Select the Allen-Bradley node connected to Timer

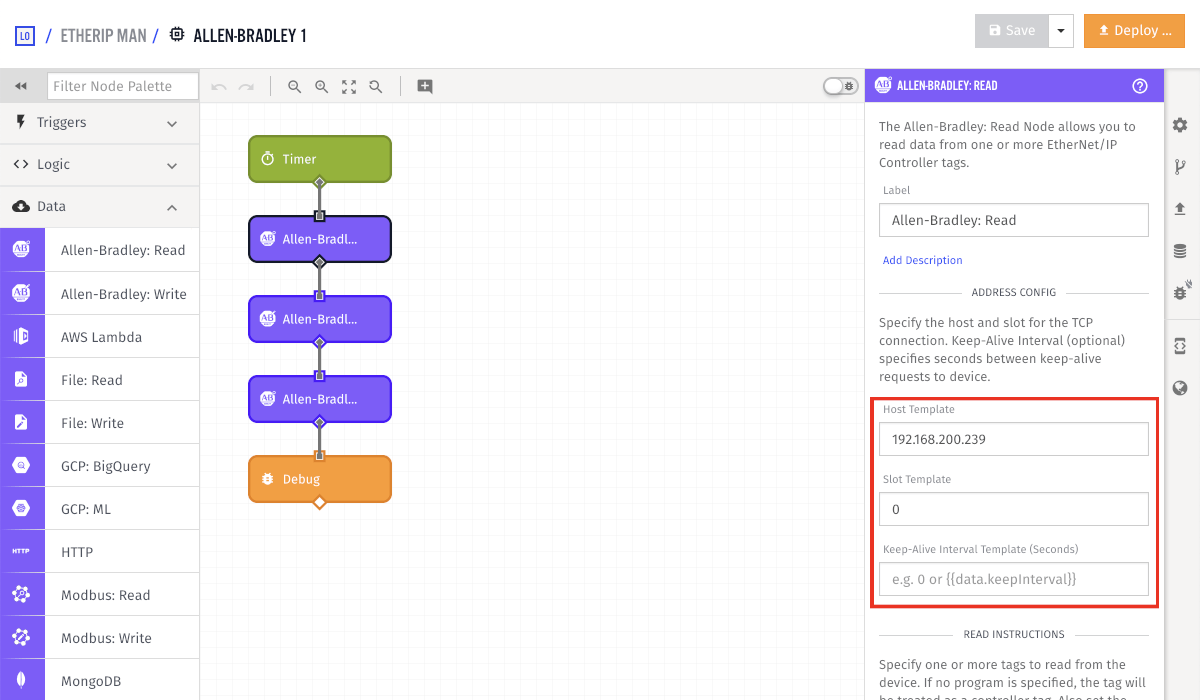tap(320, 239)
